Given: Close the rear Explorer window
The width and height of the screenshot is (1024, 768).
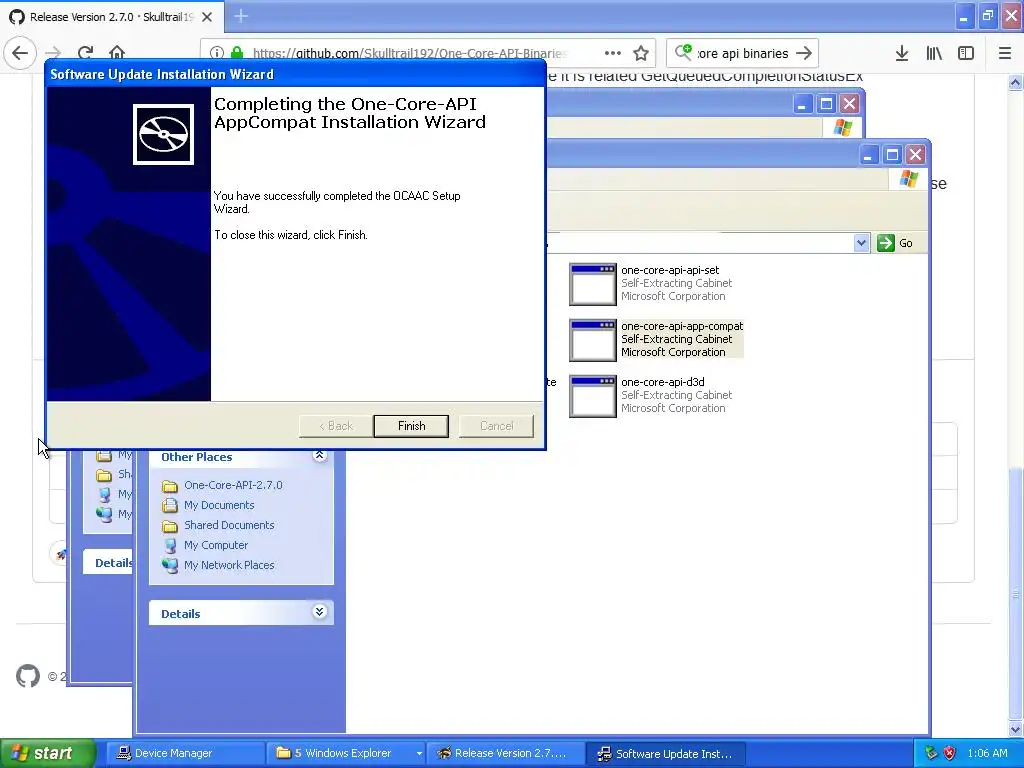Looking at the screenshot, I should [x=849, y=104].
